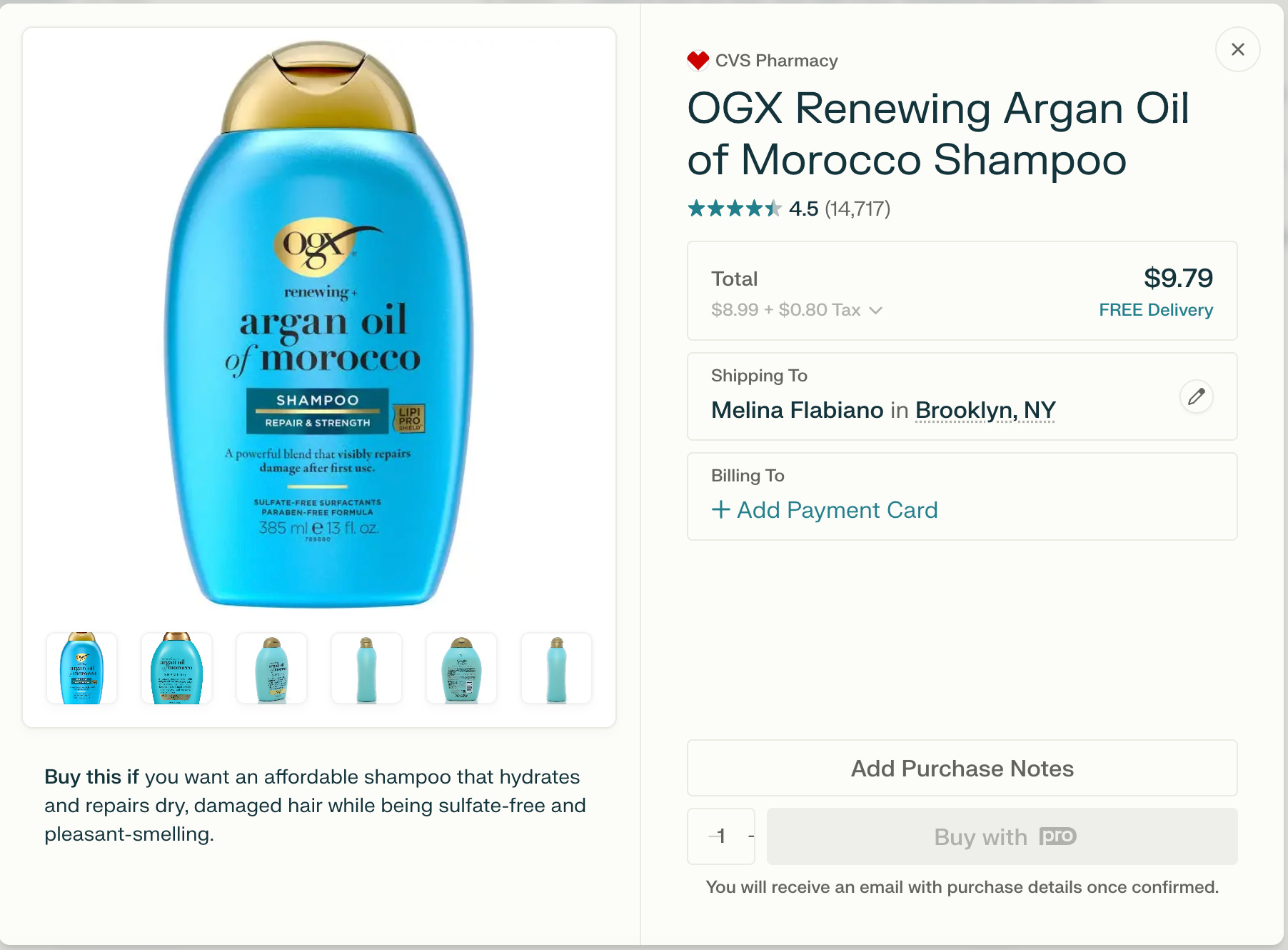The height and width of the screenshot is (950, 1288).
Task: Select the fourth side-view thumbnail
Action: 367,668
